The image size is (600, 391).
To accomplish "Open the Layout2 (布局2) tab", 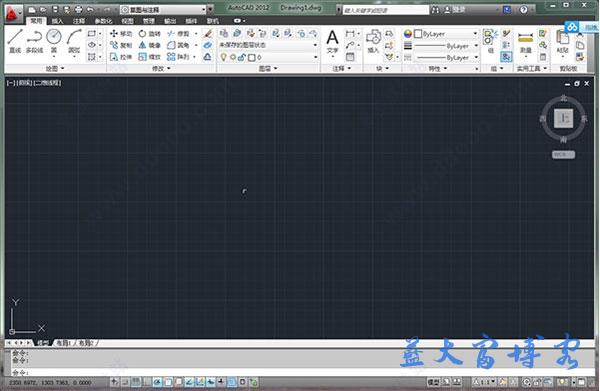I will click(86, 343).
